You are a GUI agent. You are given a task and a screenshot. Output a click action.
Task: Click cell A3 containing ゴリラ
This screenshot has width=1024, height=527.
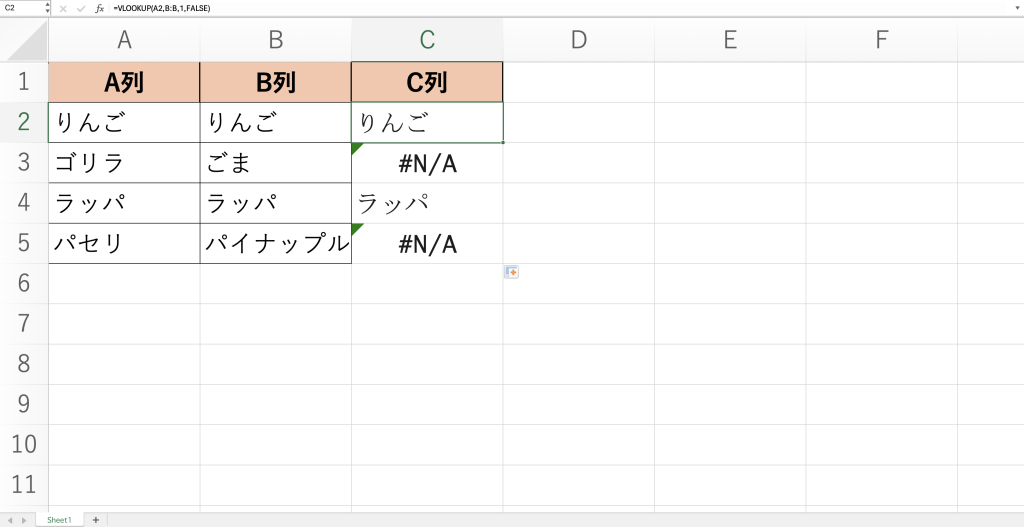click(124, 163)
